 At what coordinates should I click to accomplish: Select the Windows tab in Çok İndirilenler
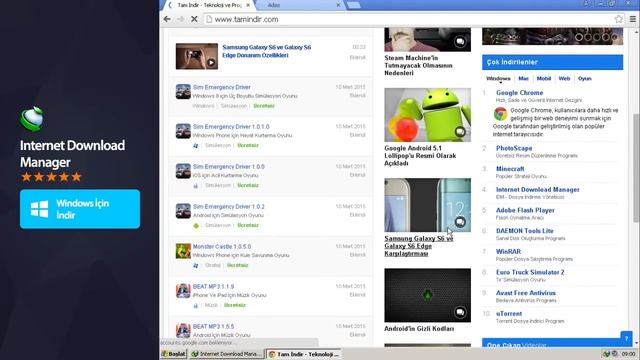[498, 78]
